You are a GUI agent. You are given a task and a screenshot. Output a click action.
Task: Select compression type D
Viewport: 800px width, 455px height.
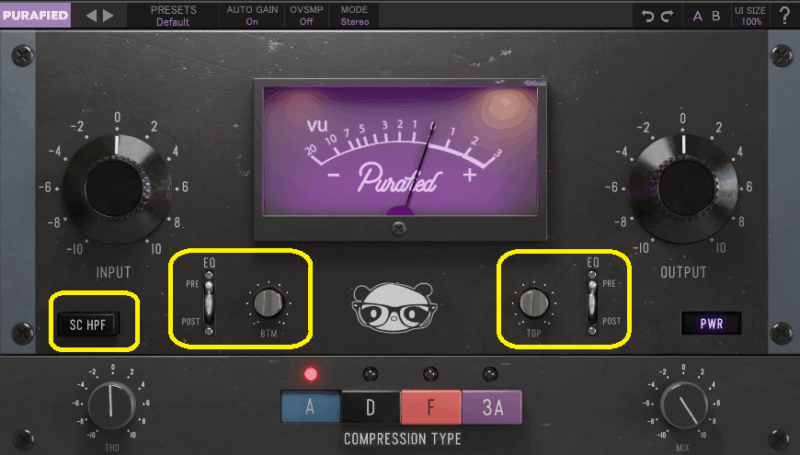370,408
